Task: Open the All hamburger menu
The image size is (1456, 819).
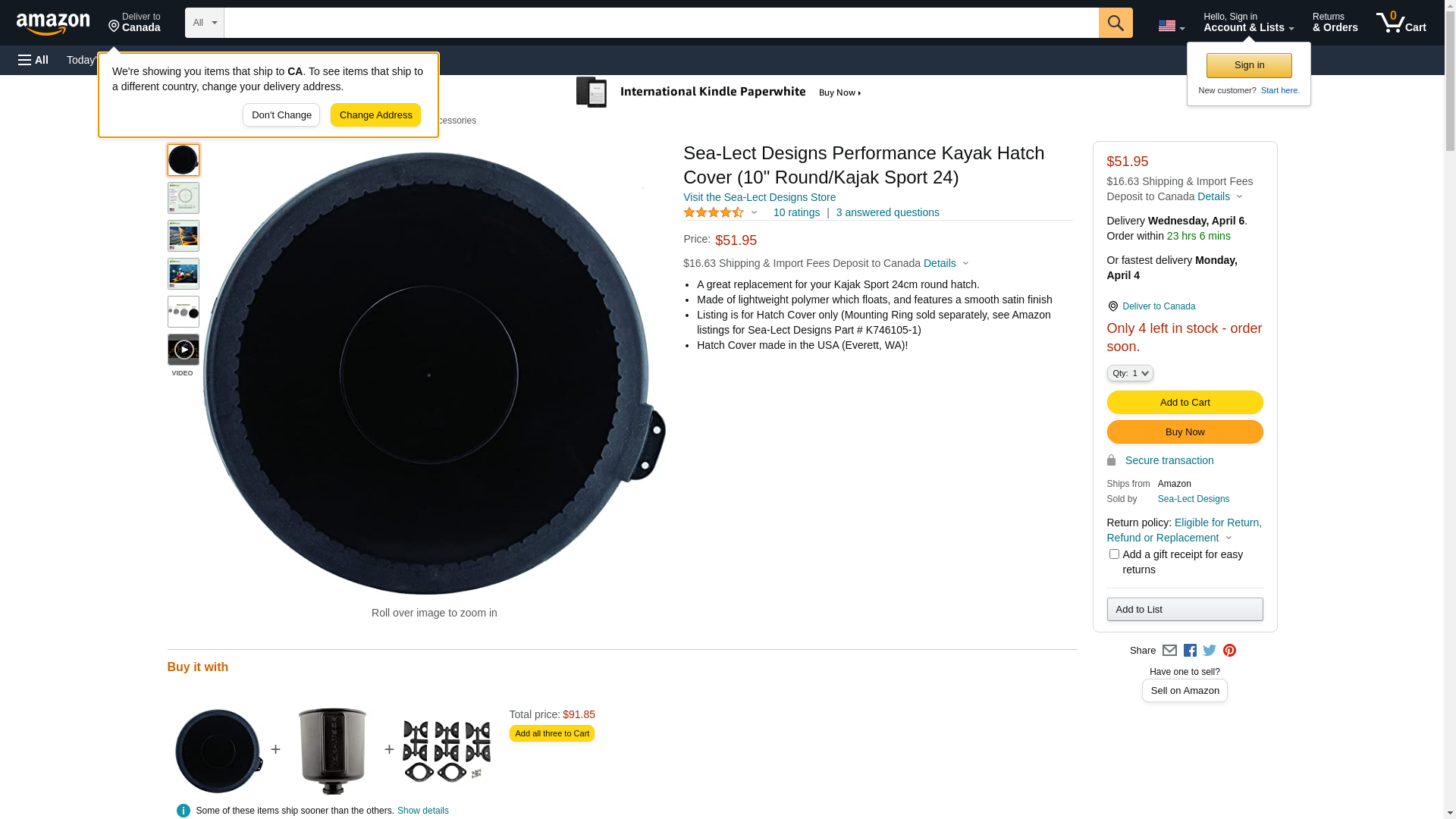Action: coord(33,60)
